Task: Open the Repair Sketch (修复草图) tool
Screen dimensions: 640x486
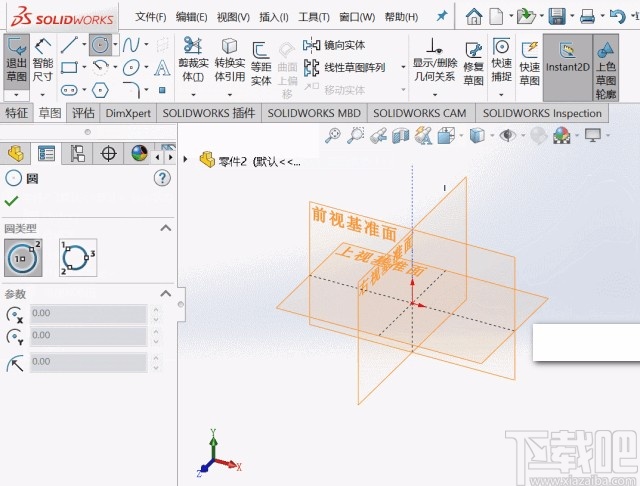Action: point(473,61)
